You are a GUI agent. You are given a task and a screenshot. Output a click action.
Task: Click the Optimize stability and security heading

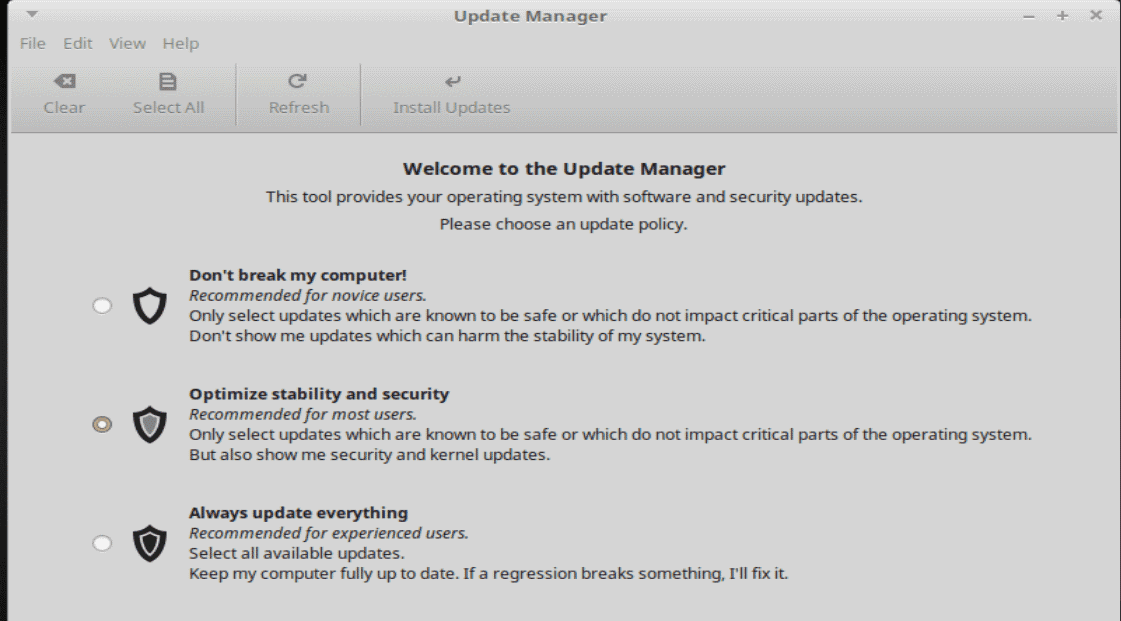tap(319, 394)
